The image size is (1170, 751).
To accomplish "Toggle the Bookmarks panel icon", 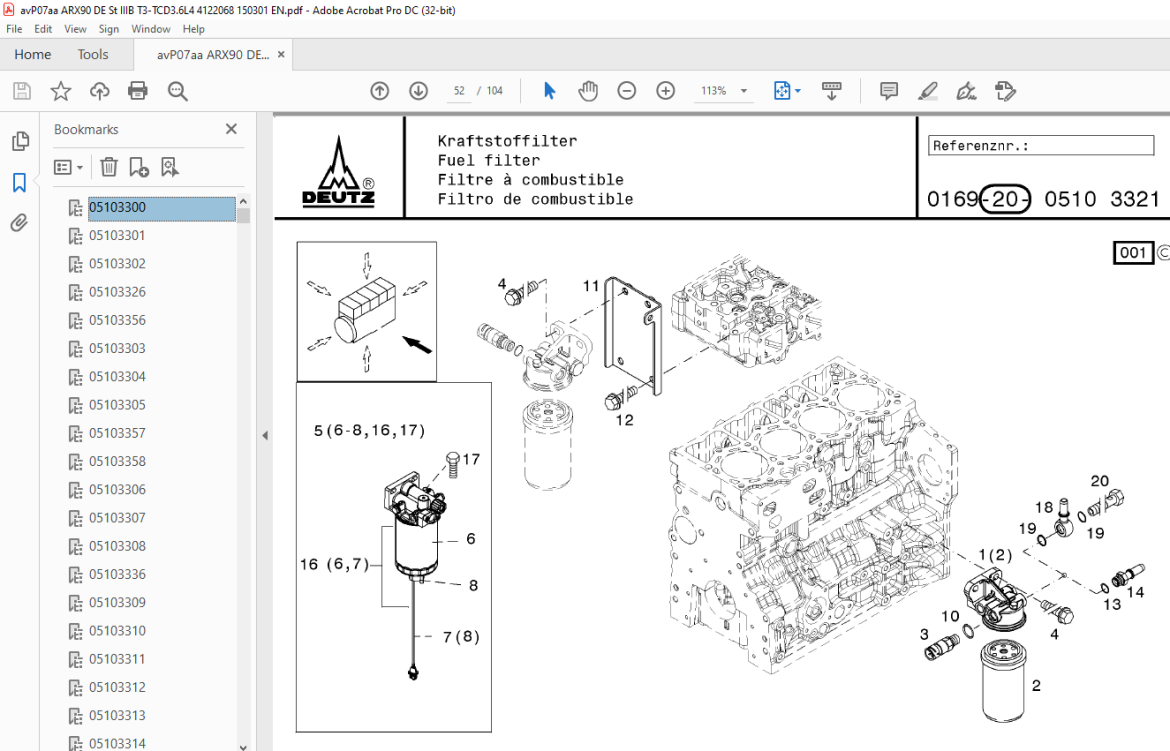I will pos(19,182).
